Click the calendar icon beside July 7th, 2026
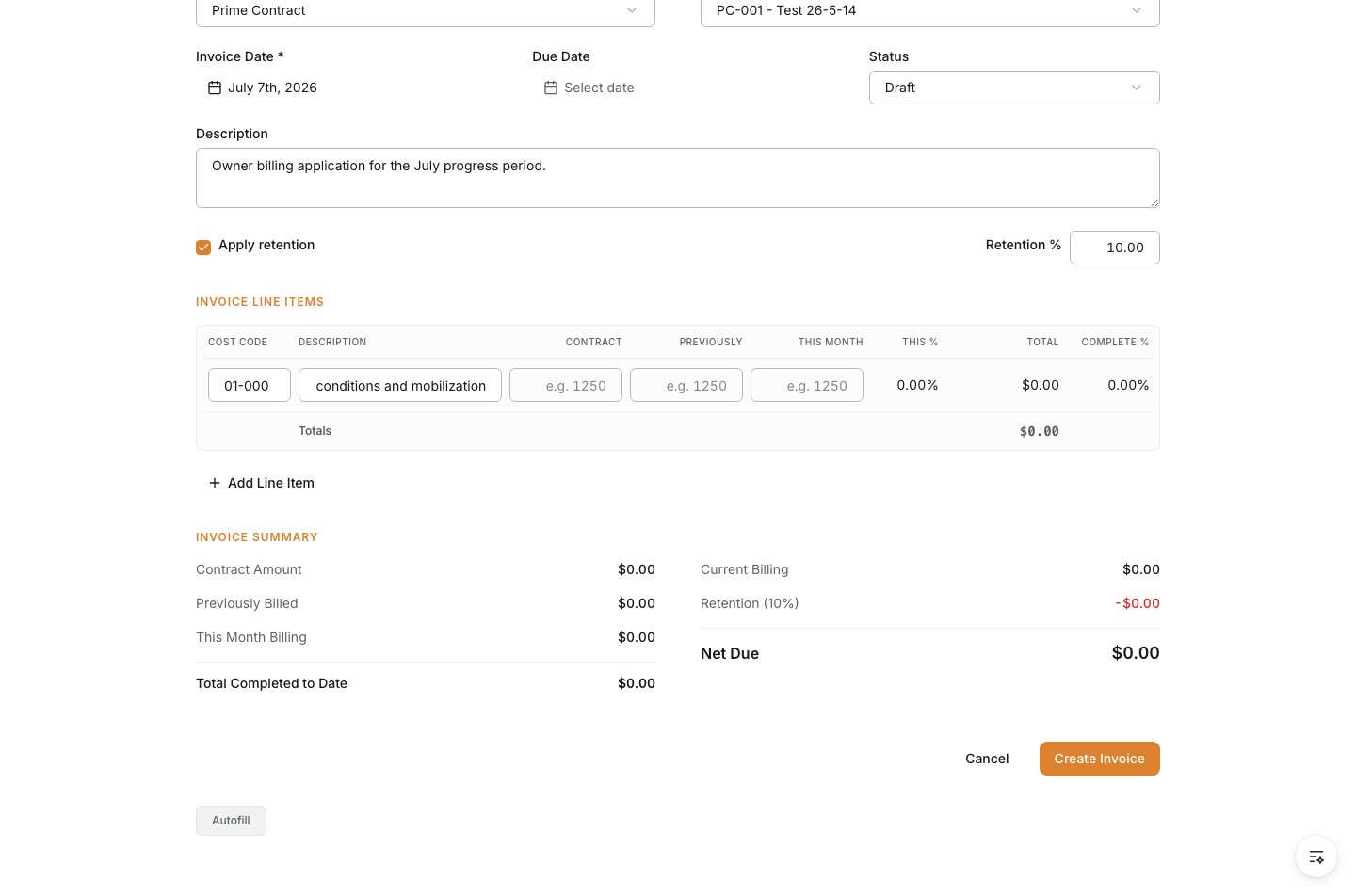The width and height of the screenshot is (1356, 896). click(x=215, y=88)
